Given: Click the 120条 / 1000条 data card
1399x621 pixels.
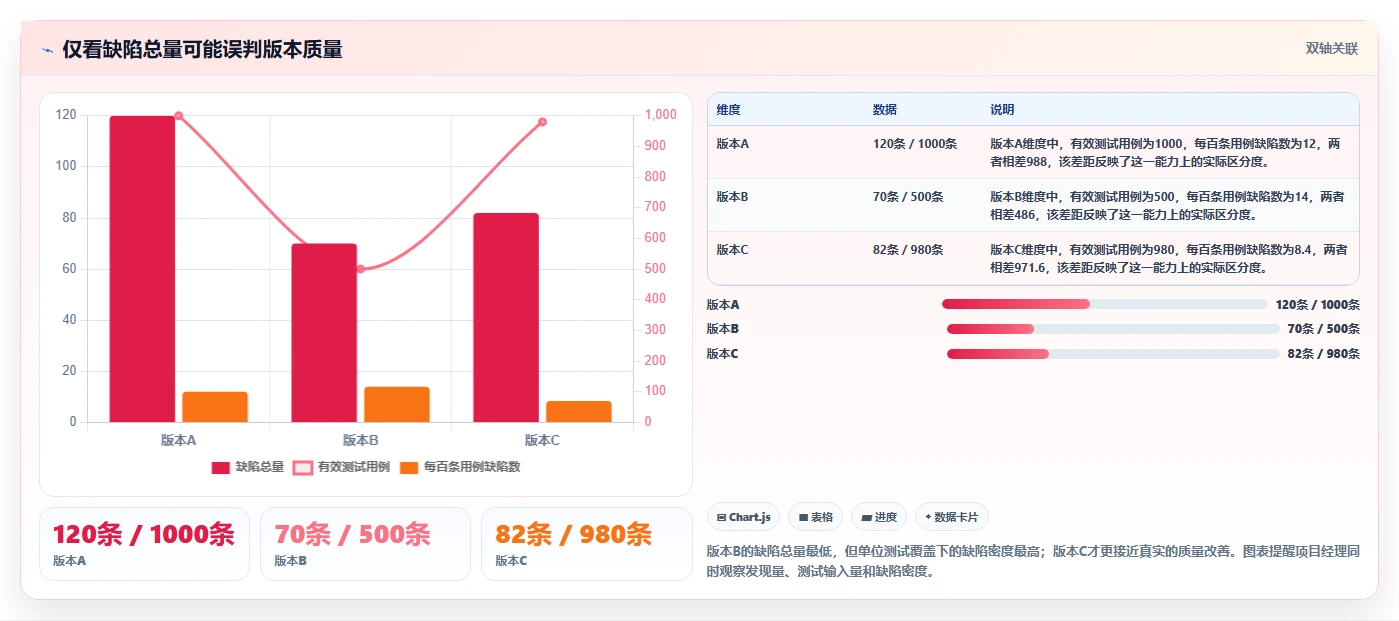Looking at the screenshot, I should pyautogui.click(x=144, y=544).
